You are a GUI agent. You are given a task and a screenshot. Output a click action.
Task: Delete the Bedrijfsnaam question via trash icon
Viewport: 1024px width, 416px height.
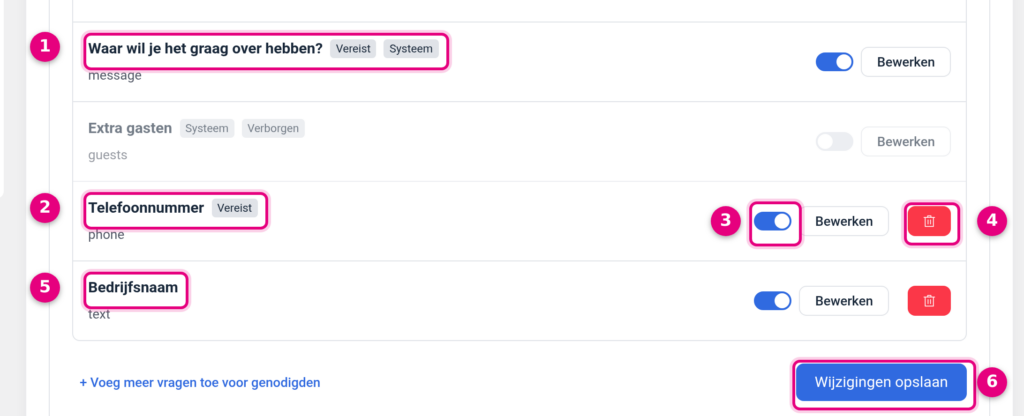coord(929,301)
